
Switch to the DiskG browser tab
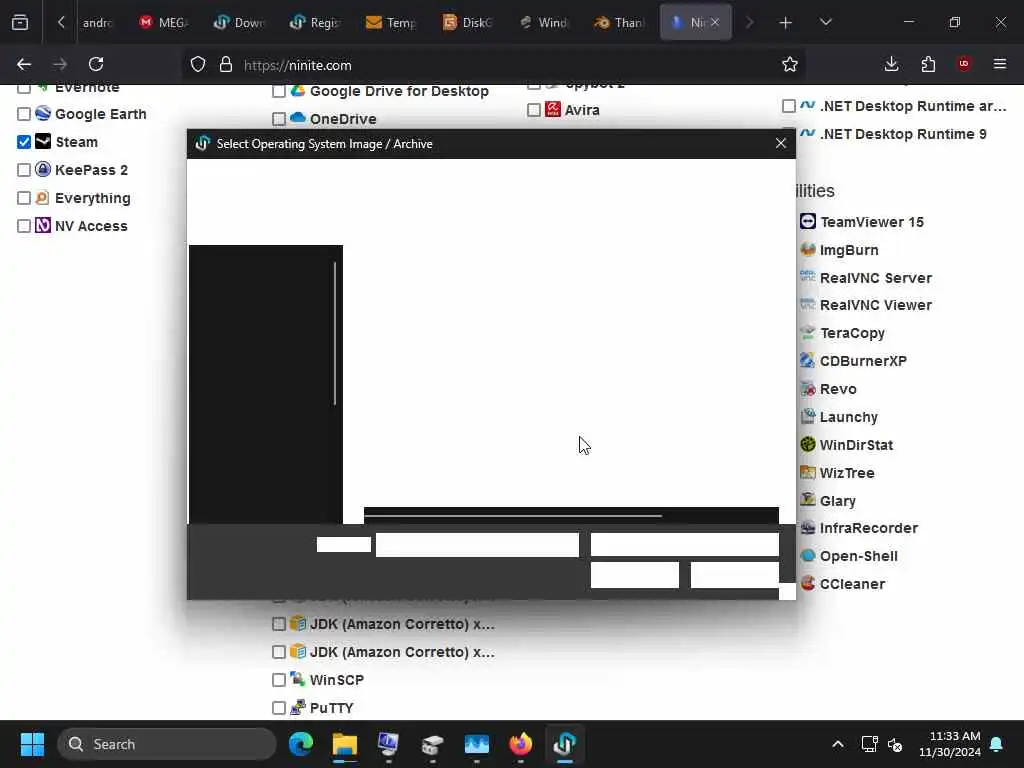click(x=468, y=22)
